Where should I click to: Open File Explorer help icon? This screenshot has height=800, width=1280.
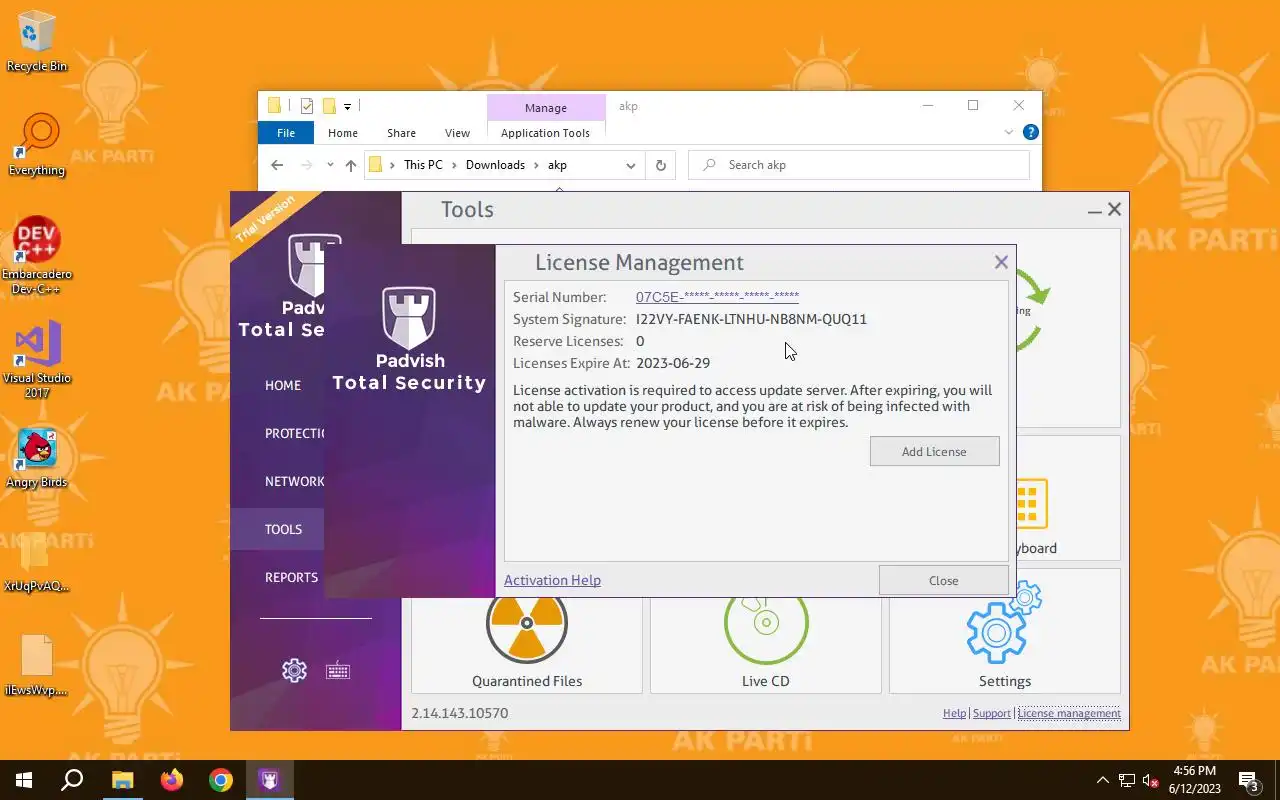[x=1031, y=132]
